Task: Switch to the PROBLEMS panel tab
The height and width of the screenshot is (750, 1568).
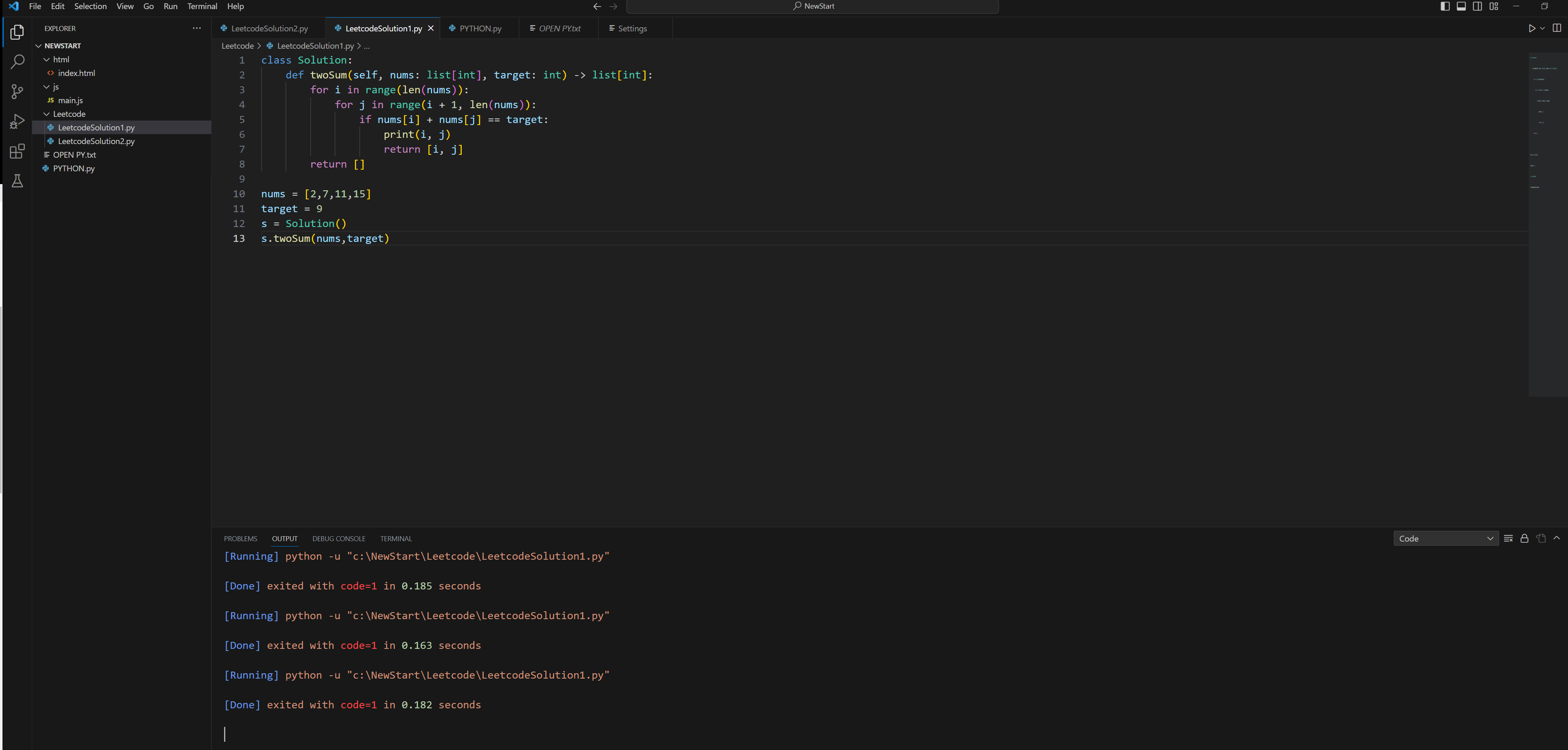Action: [x=241, y=538]
